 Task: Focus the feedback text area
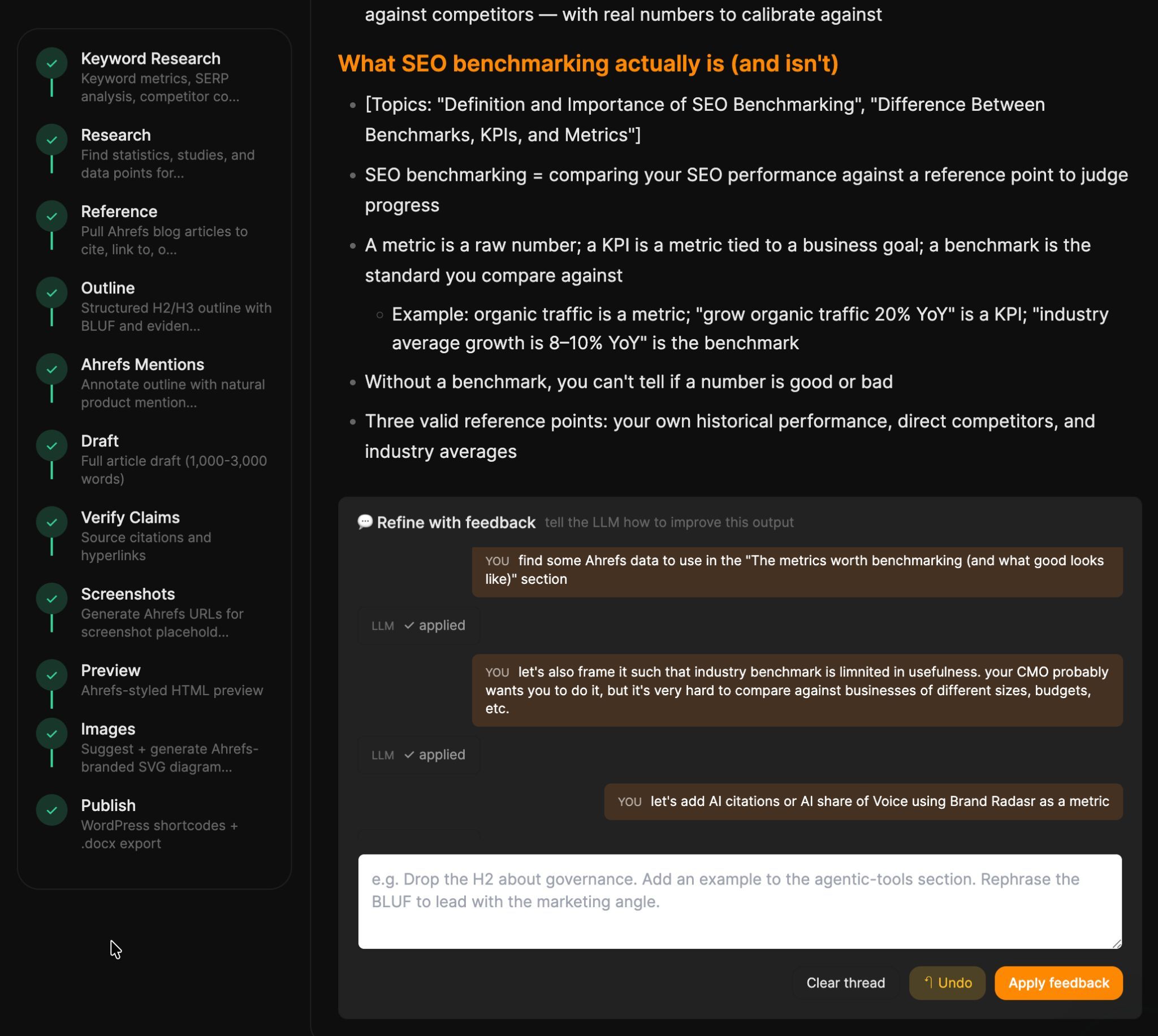740,901
